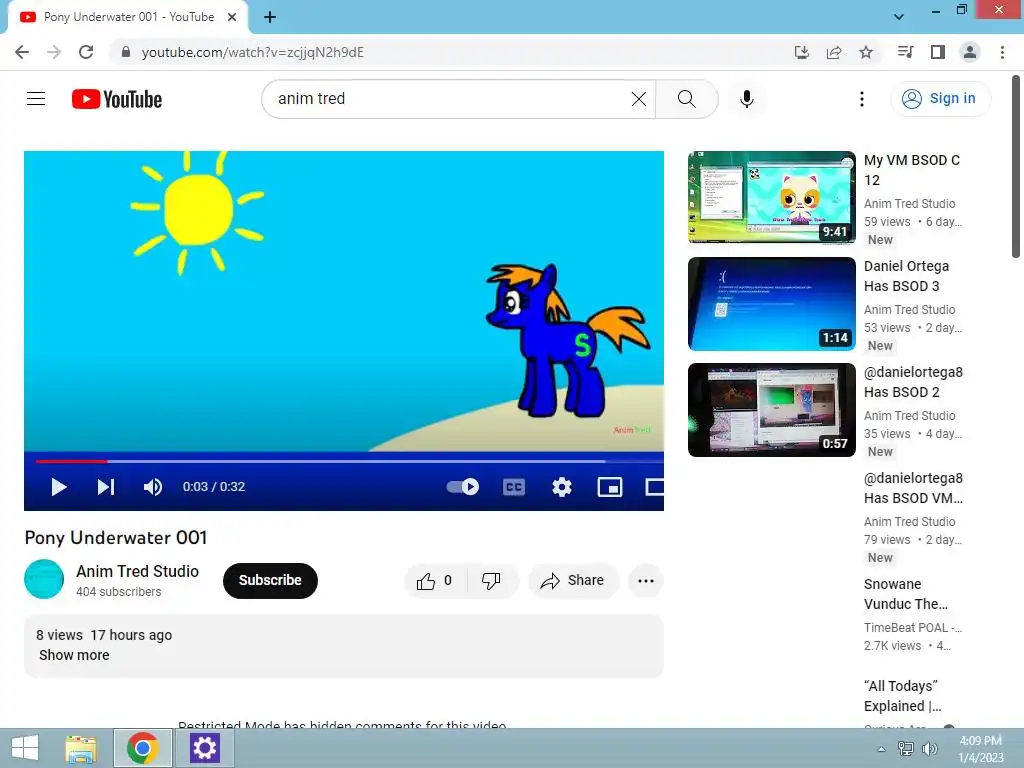
Task: Open My VM BSOD thumbnail
Action: pos(771,197)
